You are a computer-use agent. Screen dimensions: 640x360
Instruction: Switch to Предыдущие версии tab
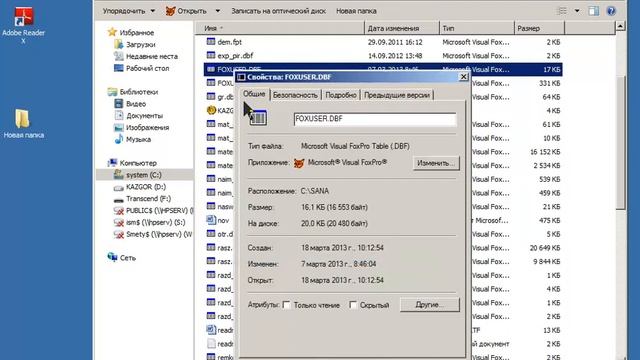tap(397, 95)
